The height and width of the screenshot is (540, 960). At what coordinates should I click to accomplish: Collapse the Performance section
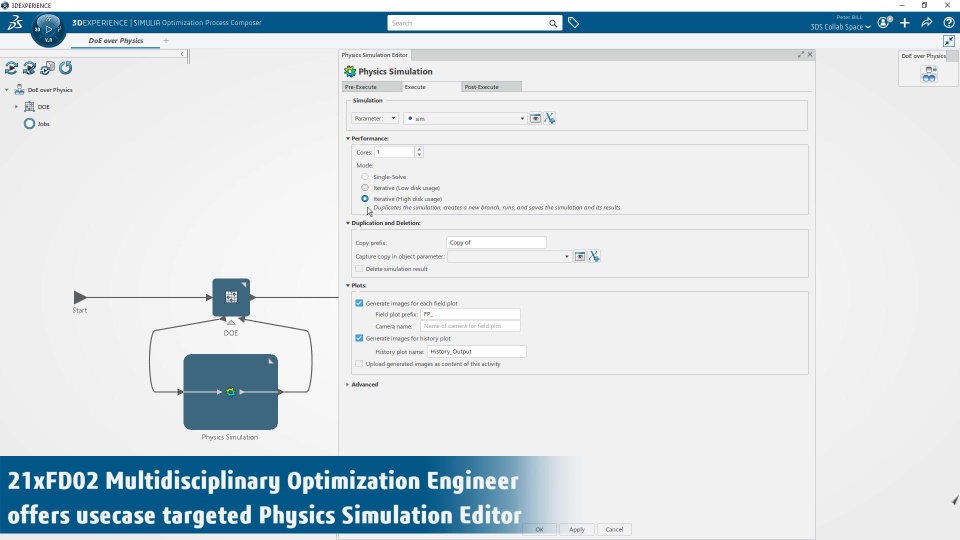coord(348,138)
